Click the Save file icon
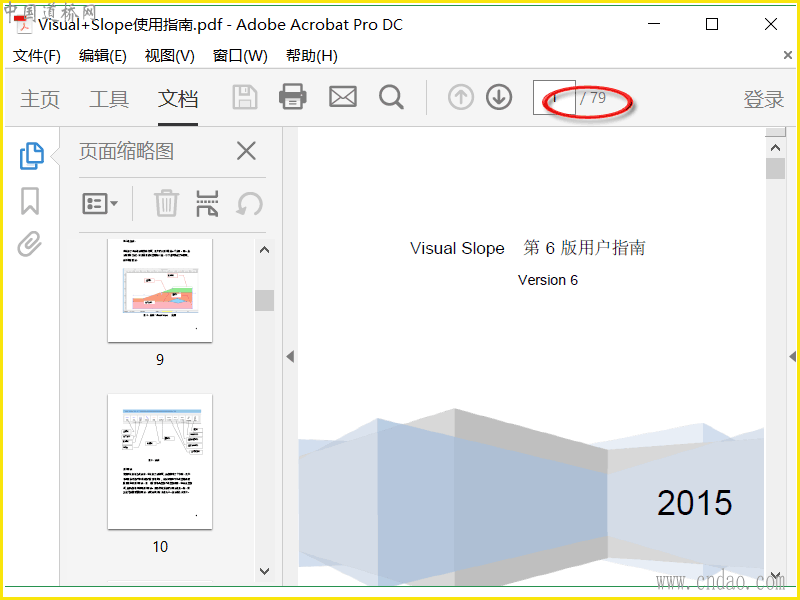This screenshot has width=800, height=600. click(x=245, y=97)
